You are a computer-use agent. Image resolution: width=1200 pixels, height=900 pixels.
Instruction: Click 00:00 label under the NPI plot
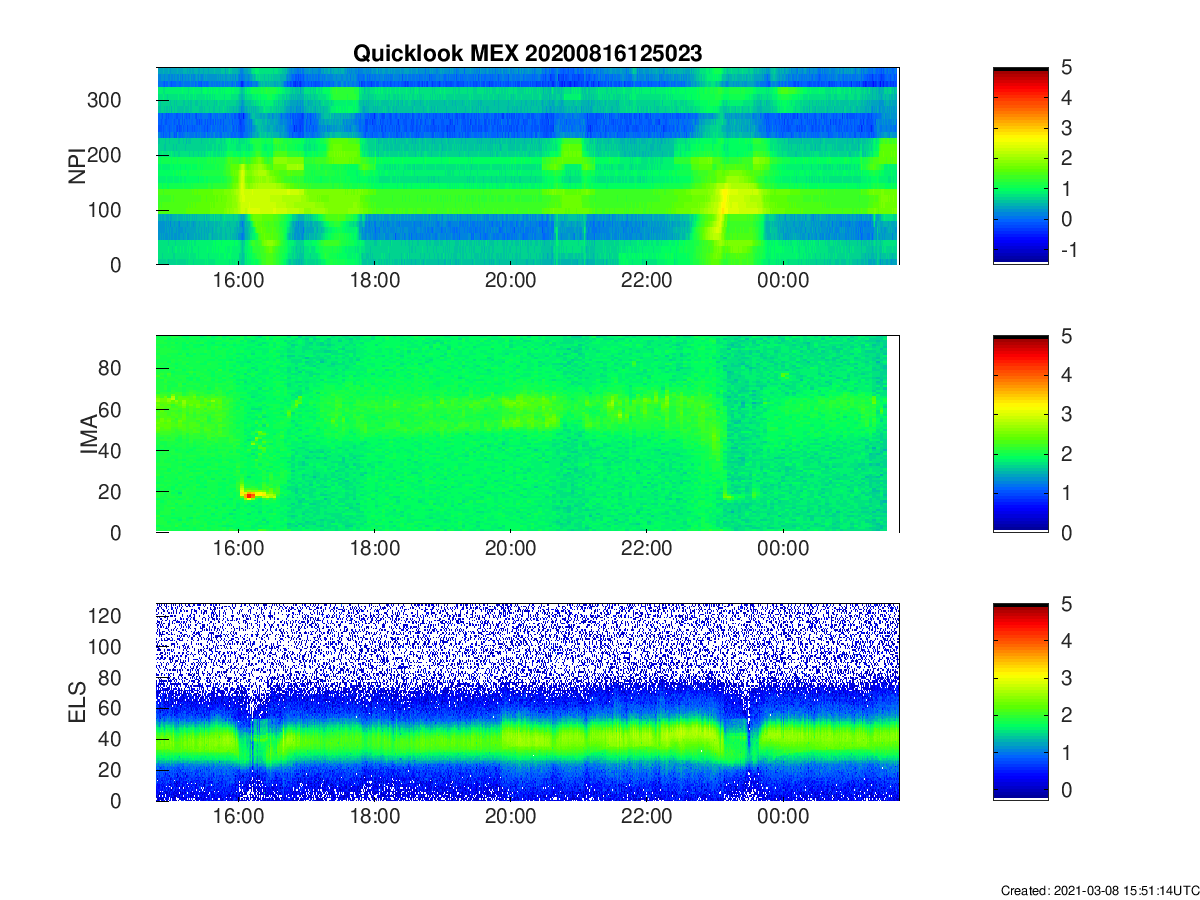(x=783, y=281)
